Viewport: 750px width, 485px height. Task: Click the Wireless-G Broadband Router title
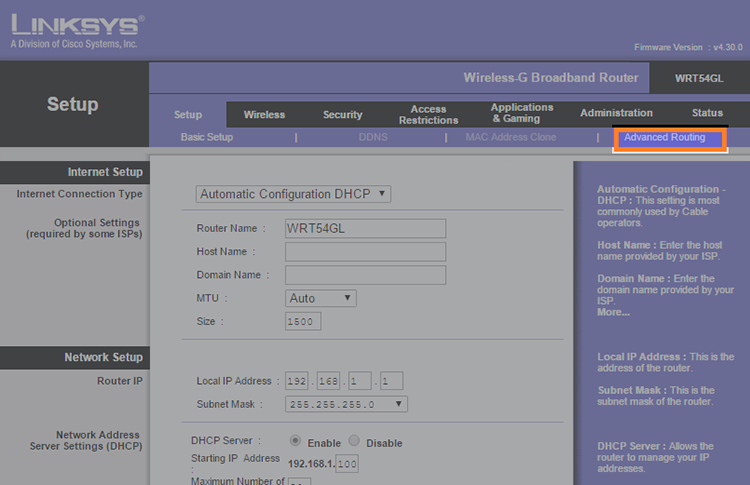pos(551,77)
